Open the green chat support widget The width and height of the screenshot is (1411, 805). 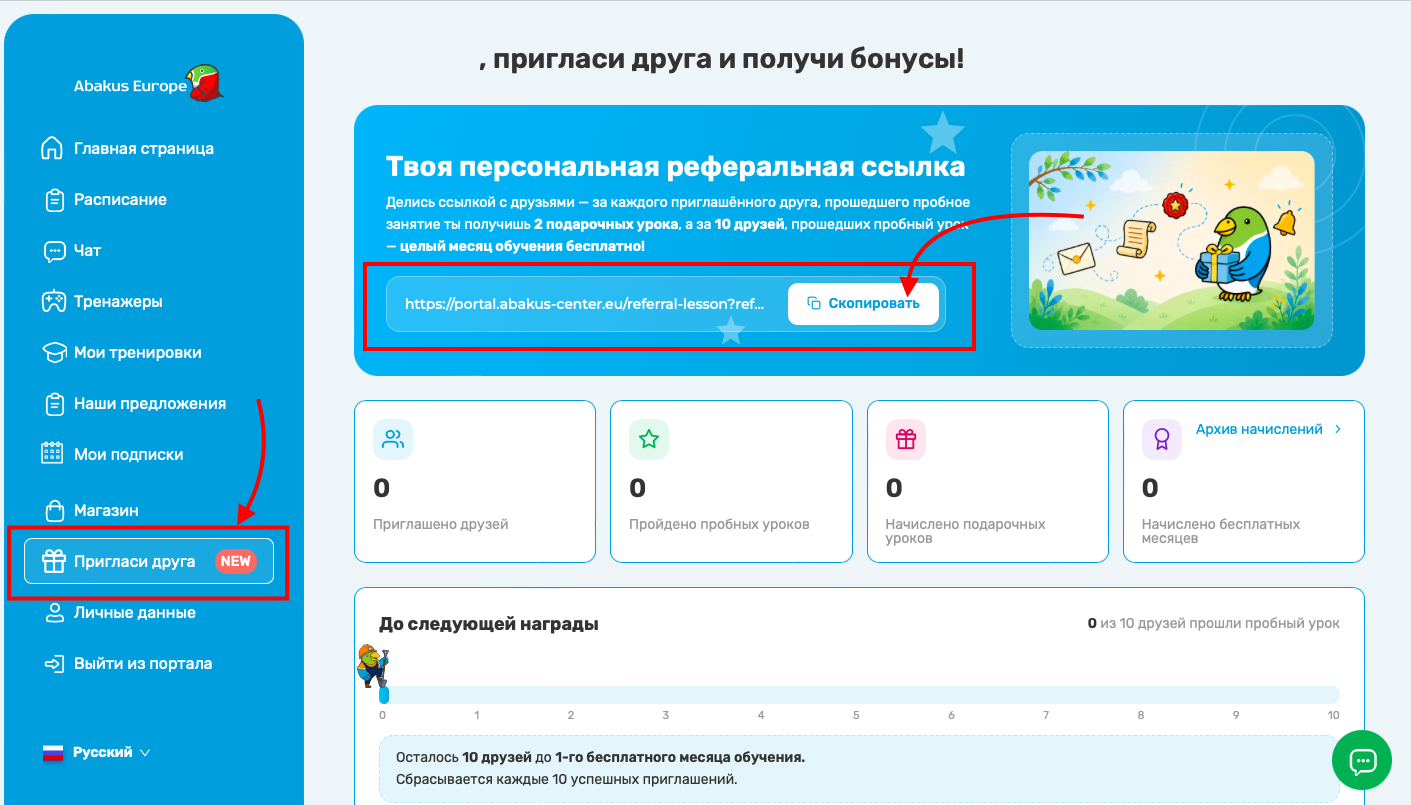(x=1362, y=761)
